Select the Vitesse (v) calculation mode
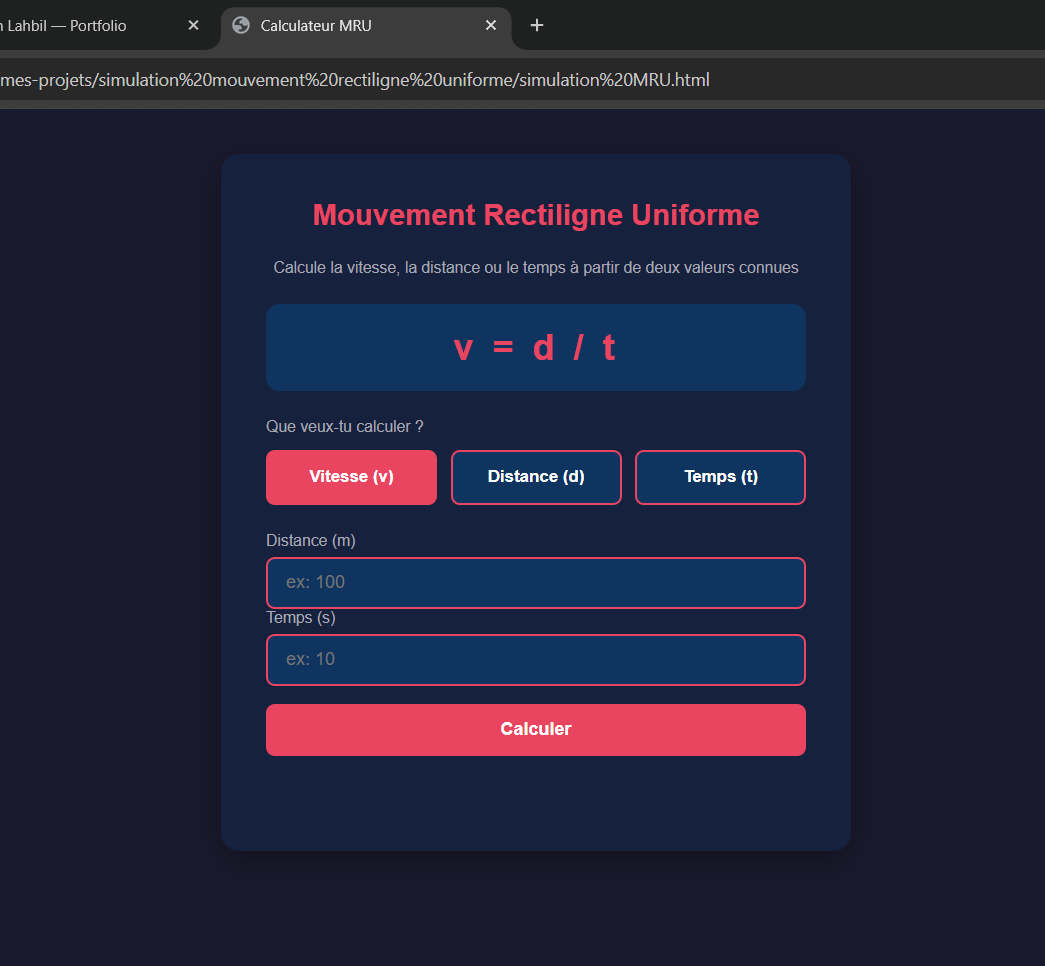Viewport: 1045px width, 966px height. [351, 477]
